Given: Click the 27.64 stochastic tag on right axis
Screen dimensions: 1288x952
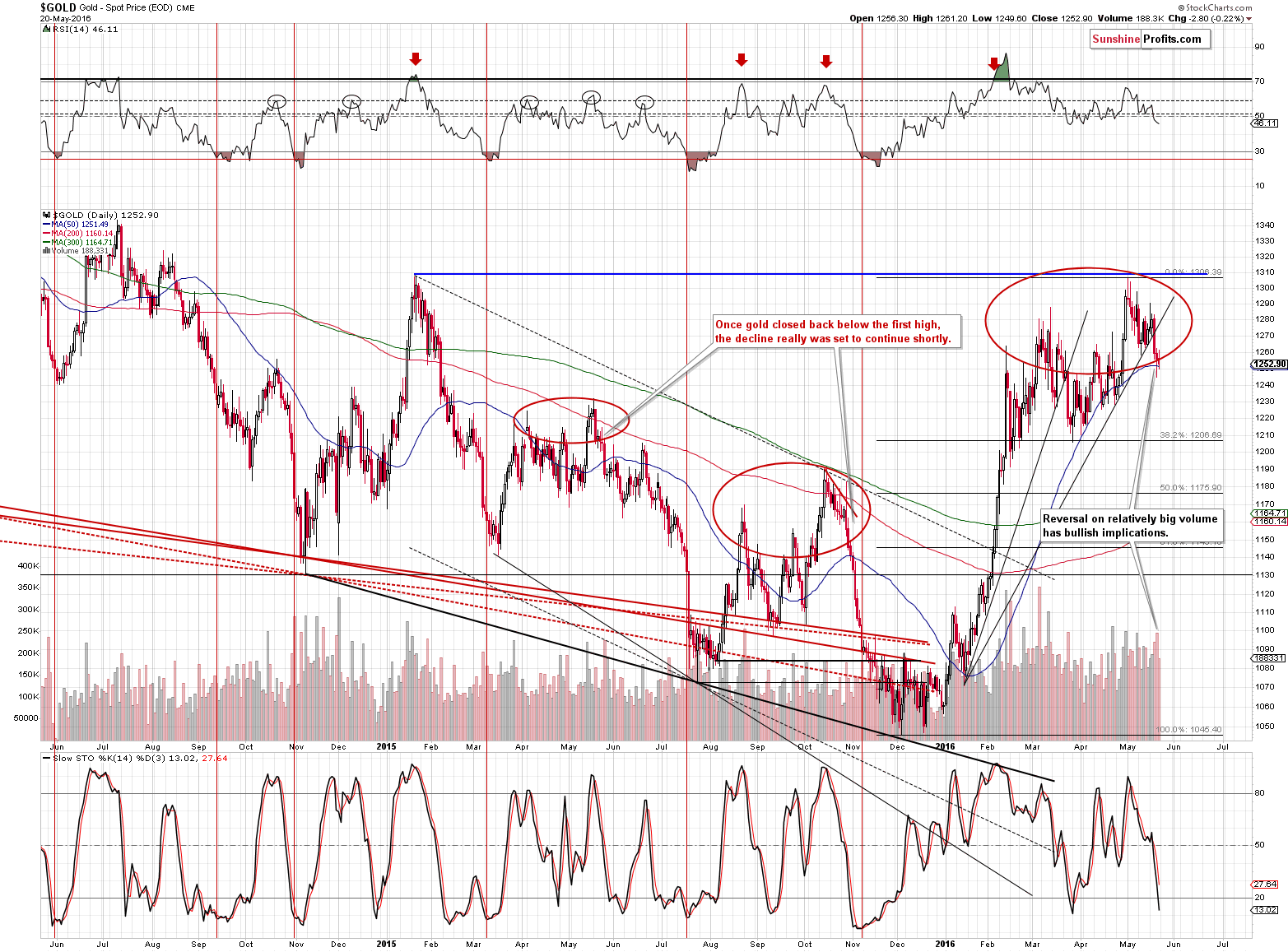Looking at the screenshot, I should [1266, 884].
